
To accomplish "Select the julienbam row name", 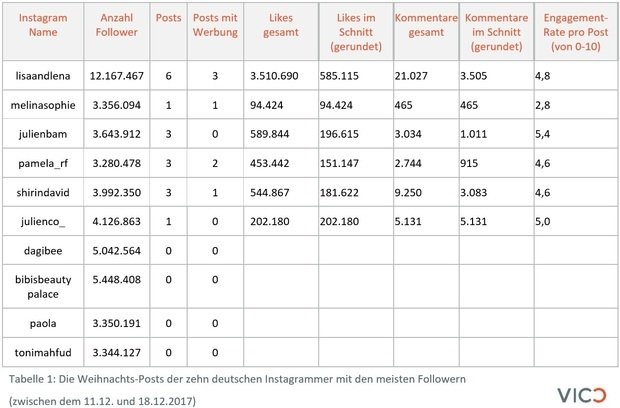I will (43, 134).
